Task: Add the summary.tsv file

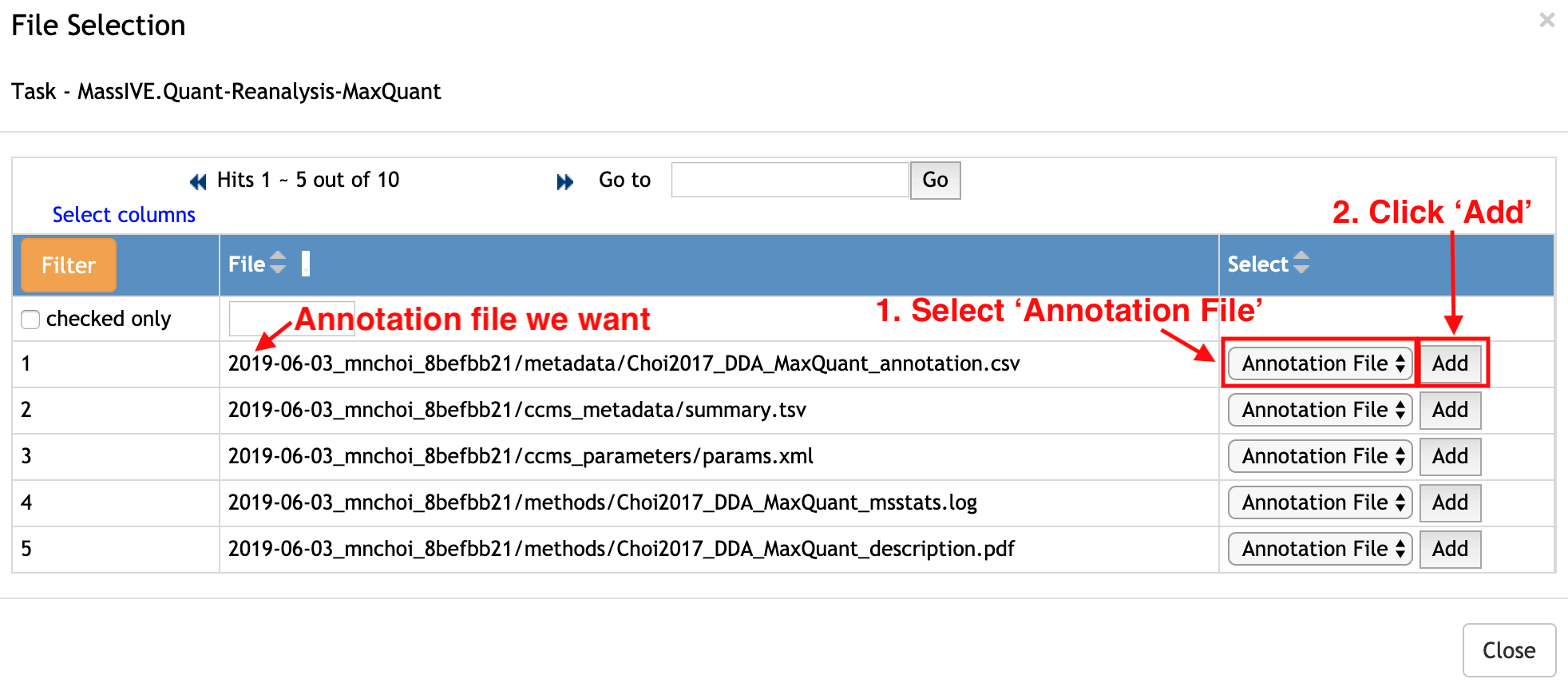Action: pos(1450,410)
